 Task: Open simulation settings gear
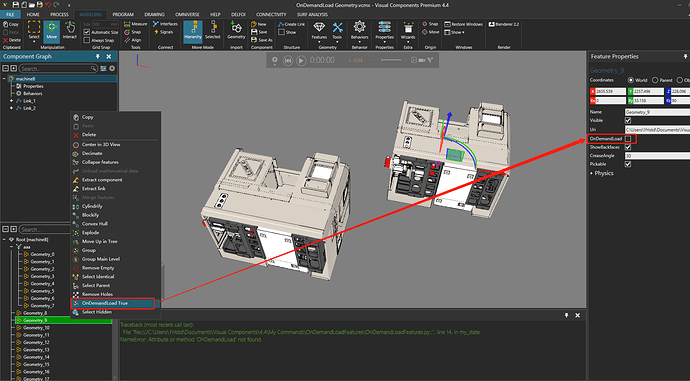[x=275, y=60]
